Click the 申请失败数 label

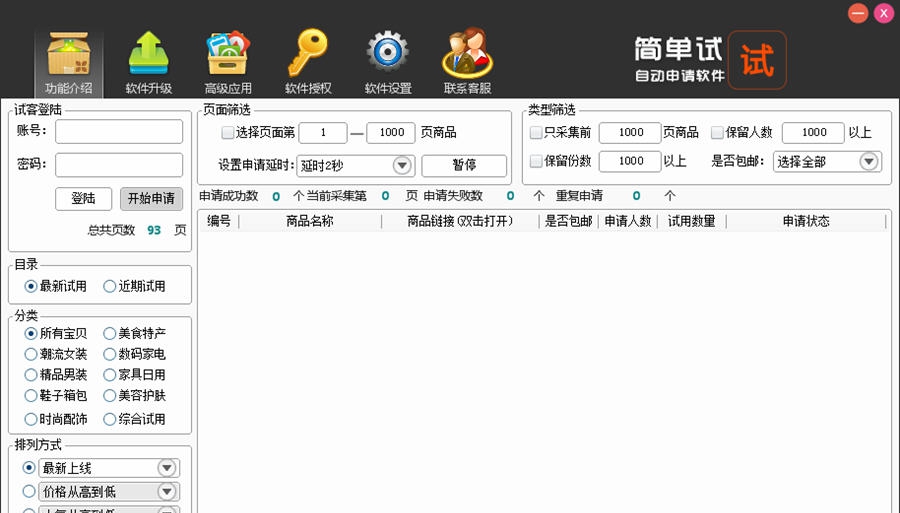453,196
